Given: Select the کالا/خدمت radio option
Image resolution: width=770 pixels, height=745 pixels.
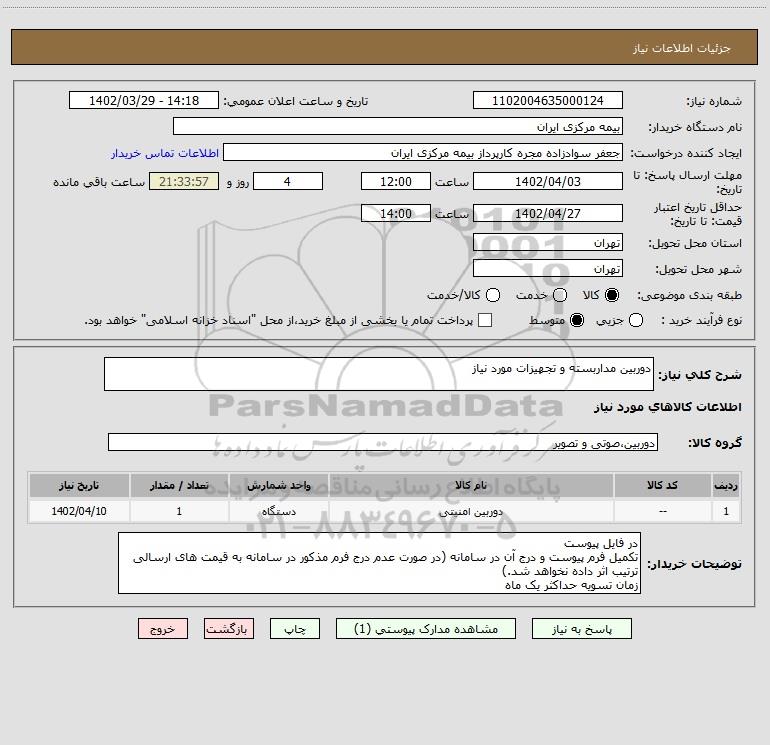Looking at the screenshot, I should coord(493,295).
